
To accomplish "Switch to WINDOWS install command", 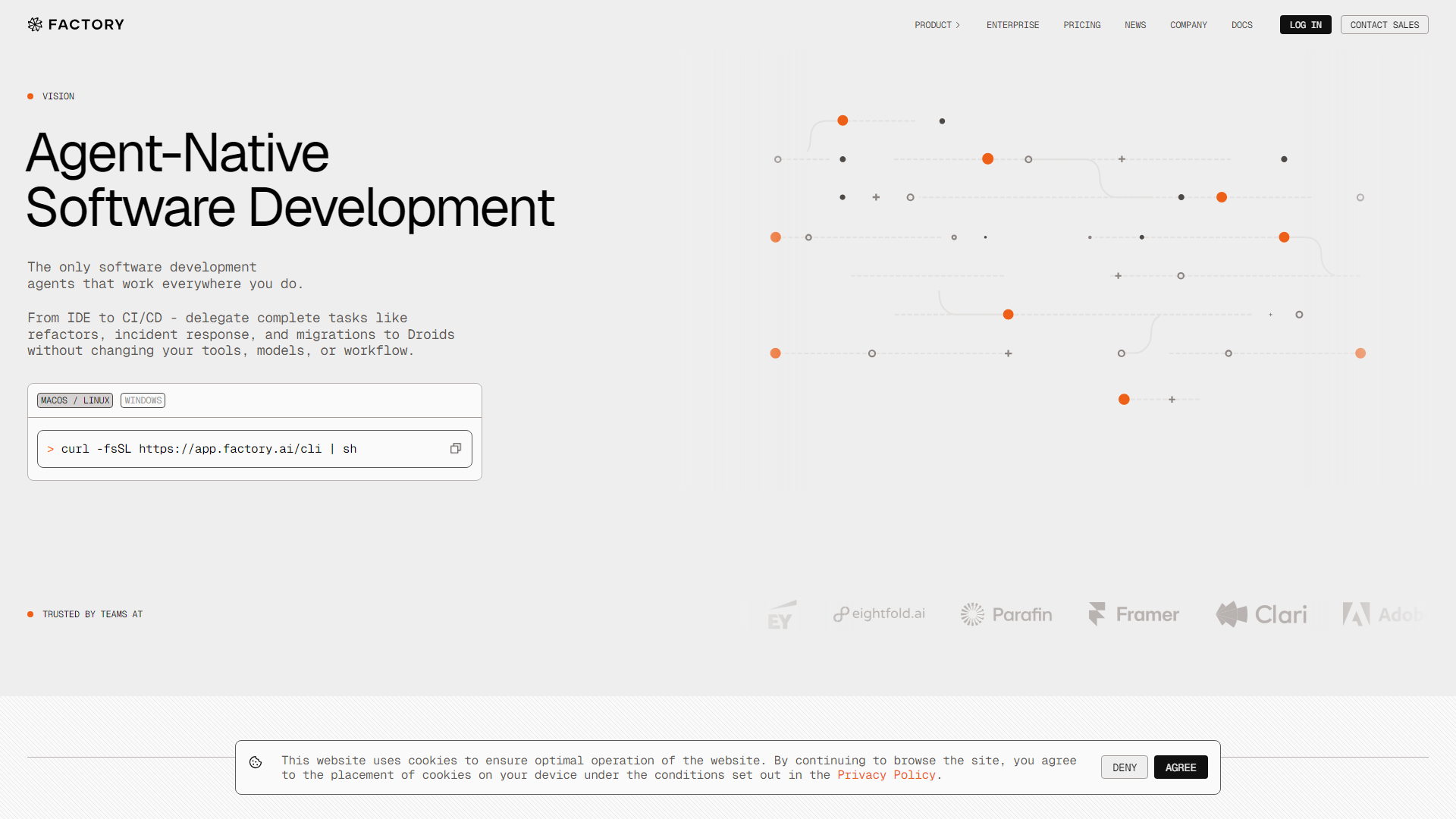I will click(143, 400).
